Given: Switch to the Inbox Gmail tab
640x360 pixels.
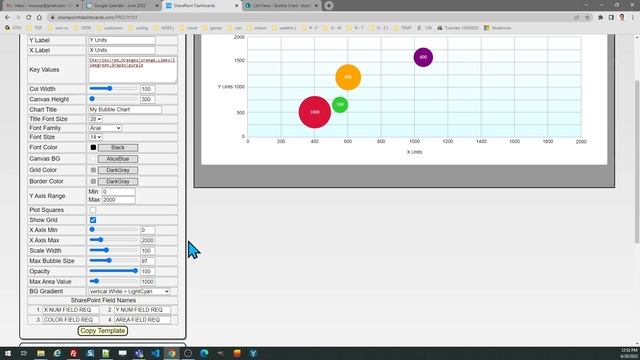Looking at the screenshot, I should point(41,6).
